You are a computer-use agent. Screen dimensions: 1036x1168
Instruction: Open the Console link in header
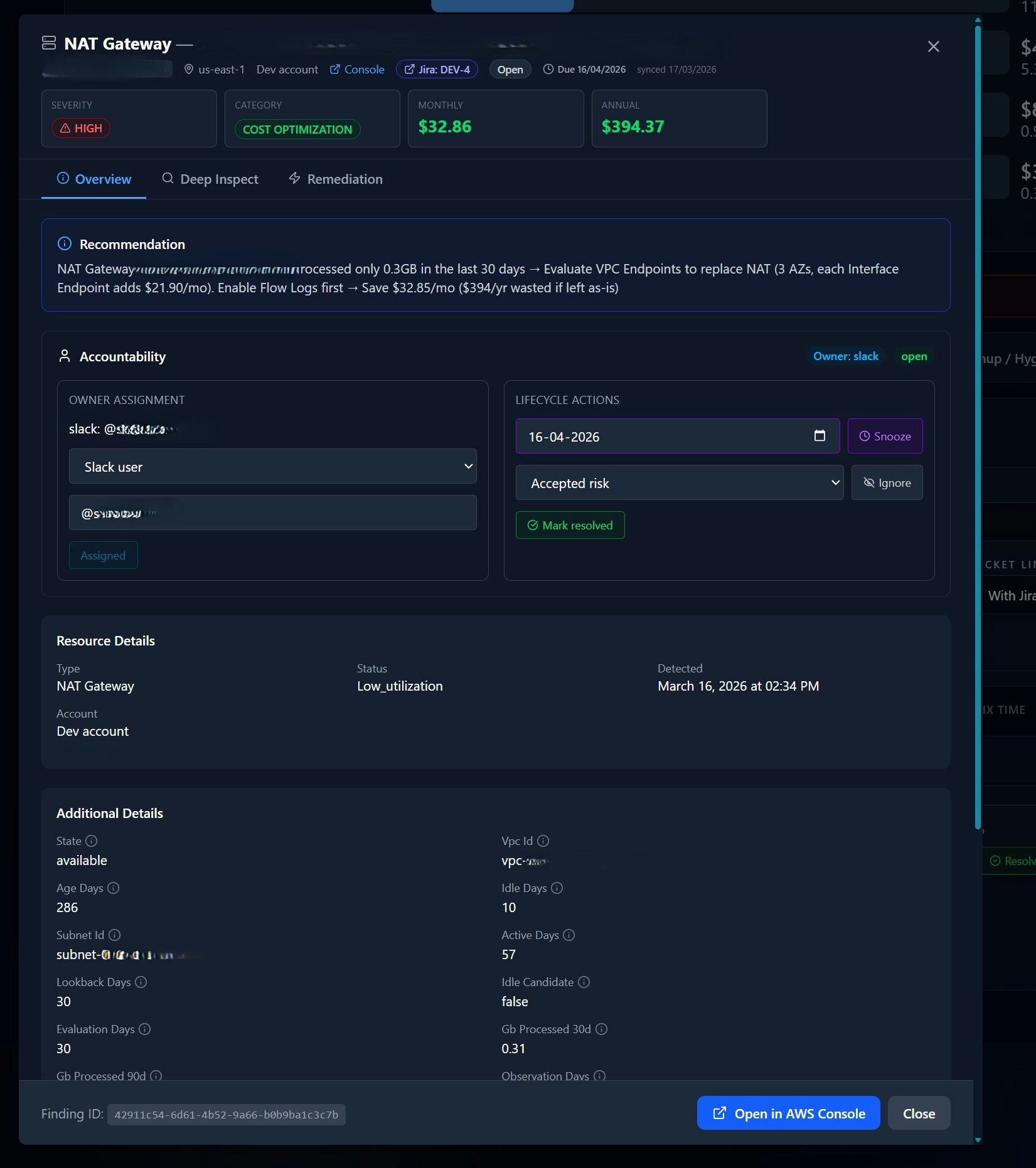(357, 70)
